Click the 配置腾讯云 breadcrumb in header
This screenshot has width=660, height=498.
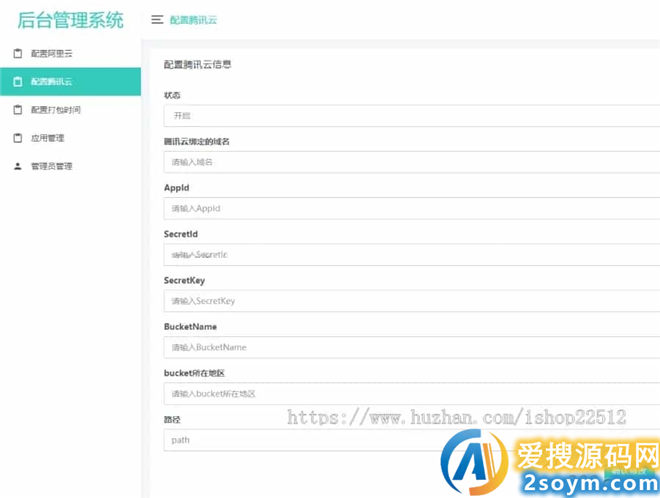coord(193,20)
